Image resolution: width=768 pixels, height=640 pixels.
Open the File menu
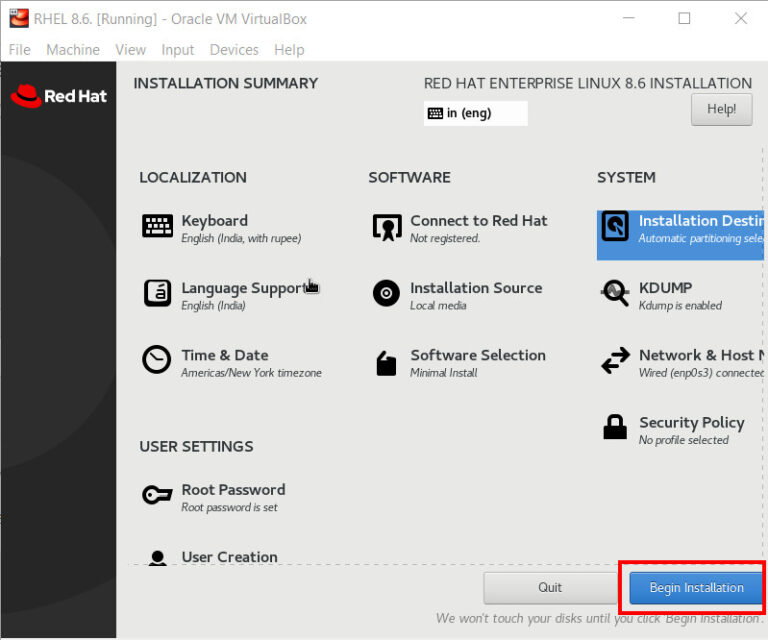tap(20, 49)
